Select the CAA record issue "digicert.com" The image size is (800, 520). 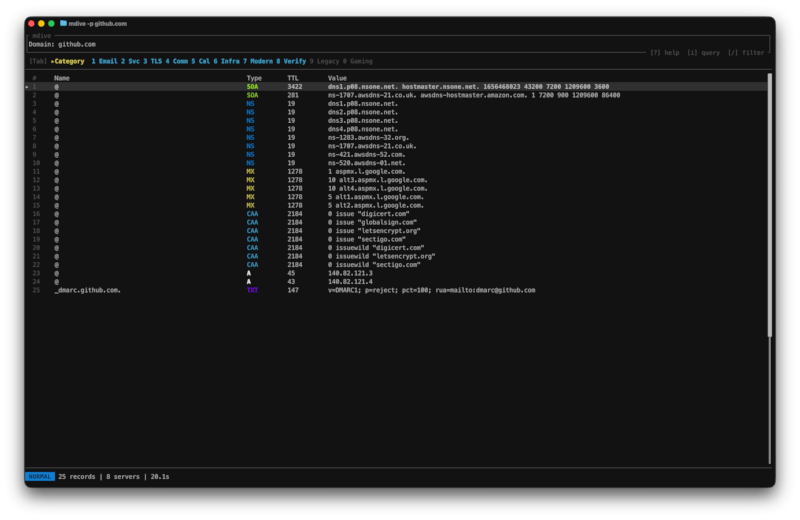point(396,214)
